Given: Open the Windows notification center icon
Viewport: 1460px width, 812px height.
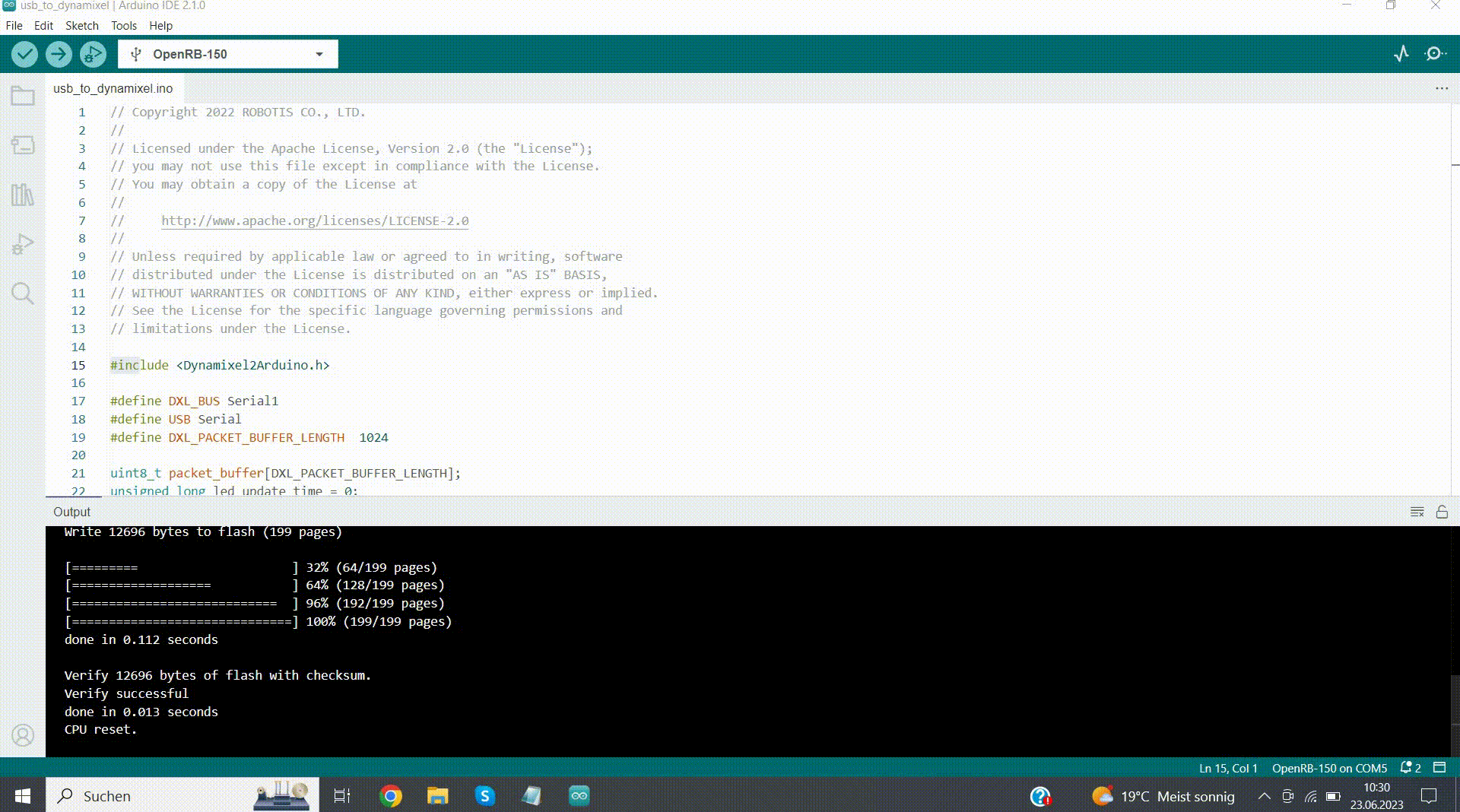Looking at the screenshot, I should tap(1430, 796).
